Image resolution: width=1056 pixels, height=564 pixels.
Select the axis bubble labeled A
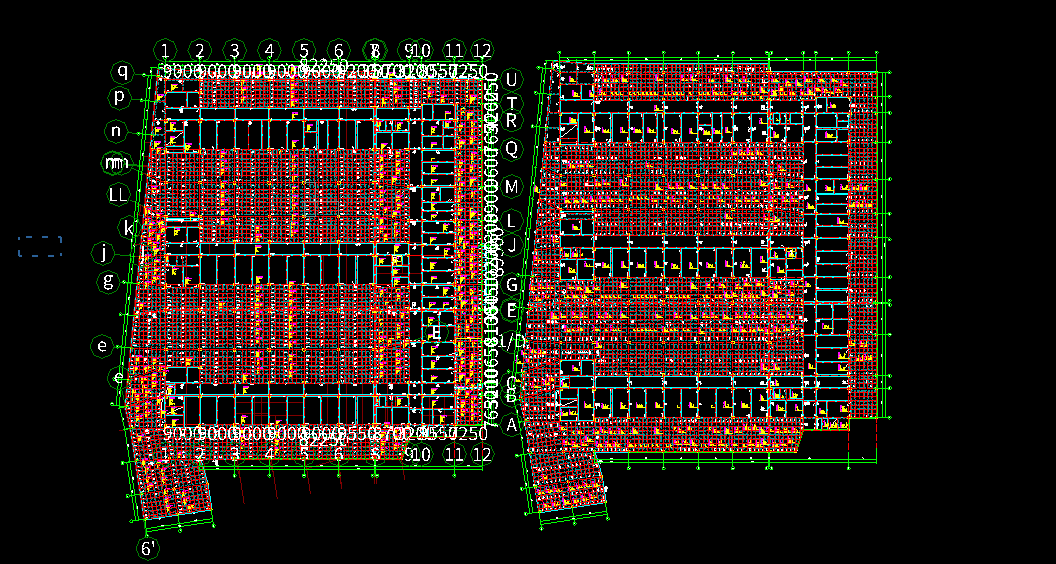click(511, 425)
